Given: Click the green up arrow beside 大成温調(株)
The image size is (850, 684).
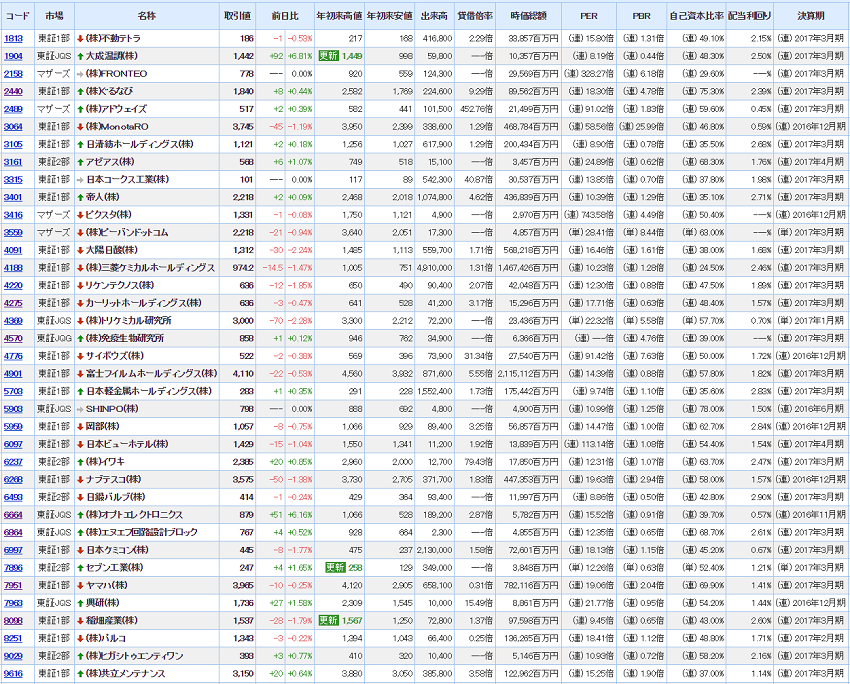Looking at the screenshot, I should click(x=80, y=56).
